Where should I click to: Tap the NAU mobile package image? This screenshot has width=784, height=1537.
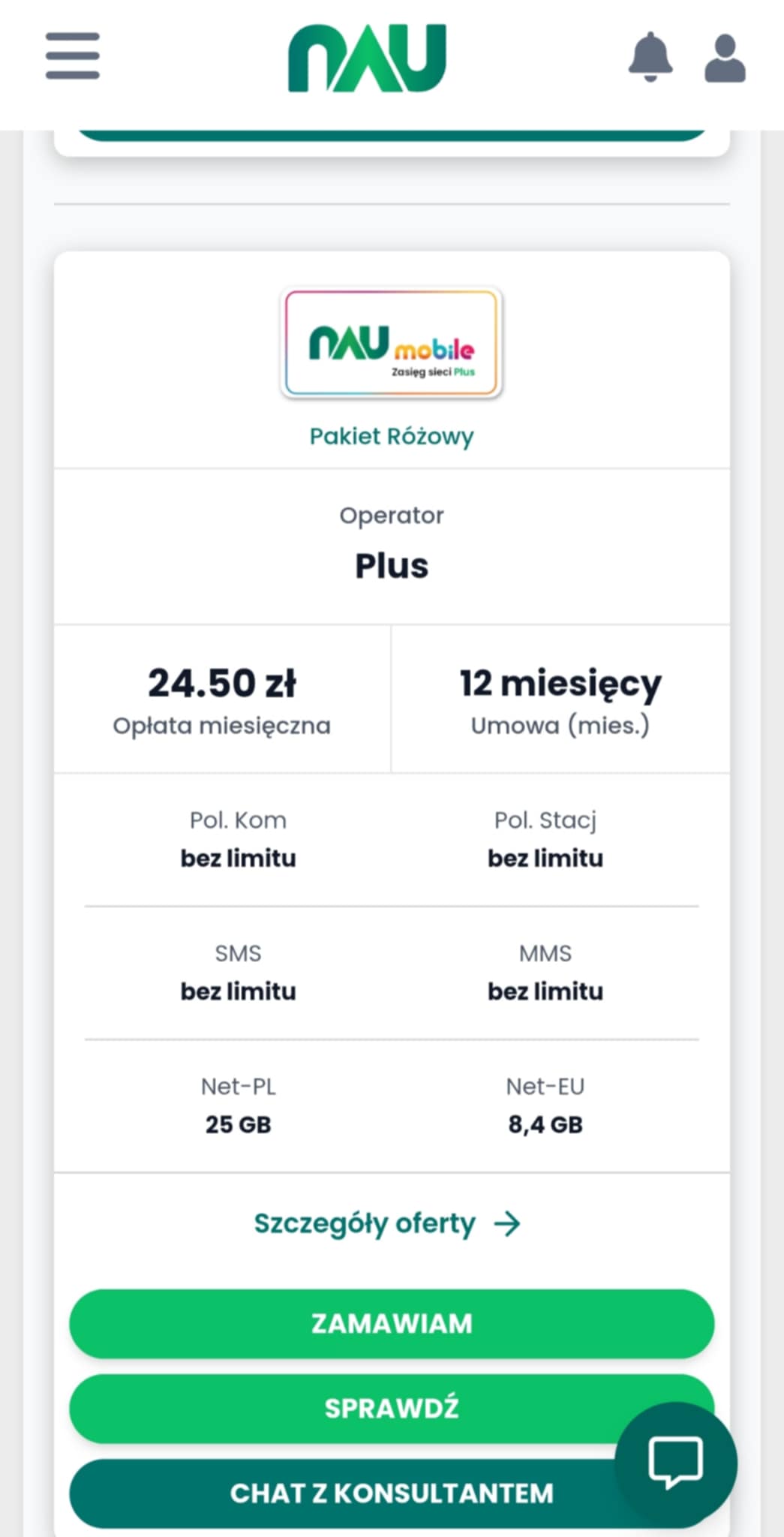(392, 343)
